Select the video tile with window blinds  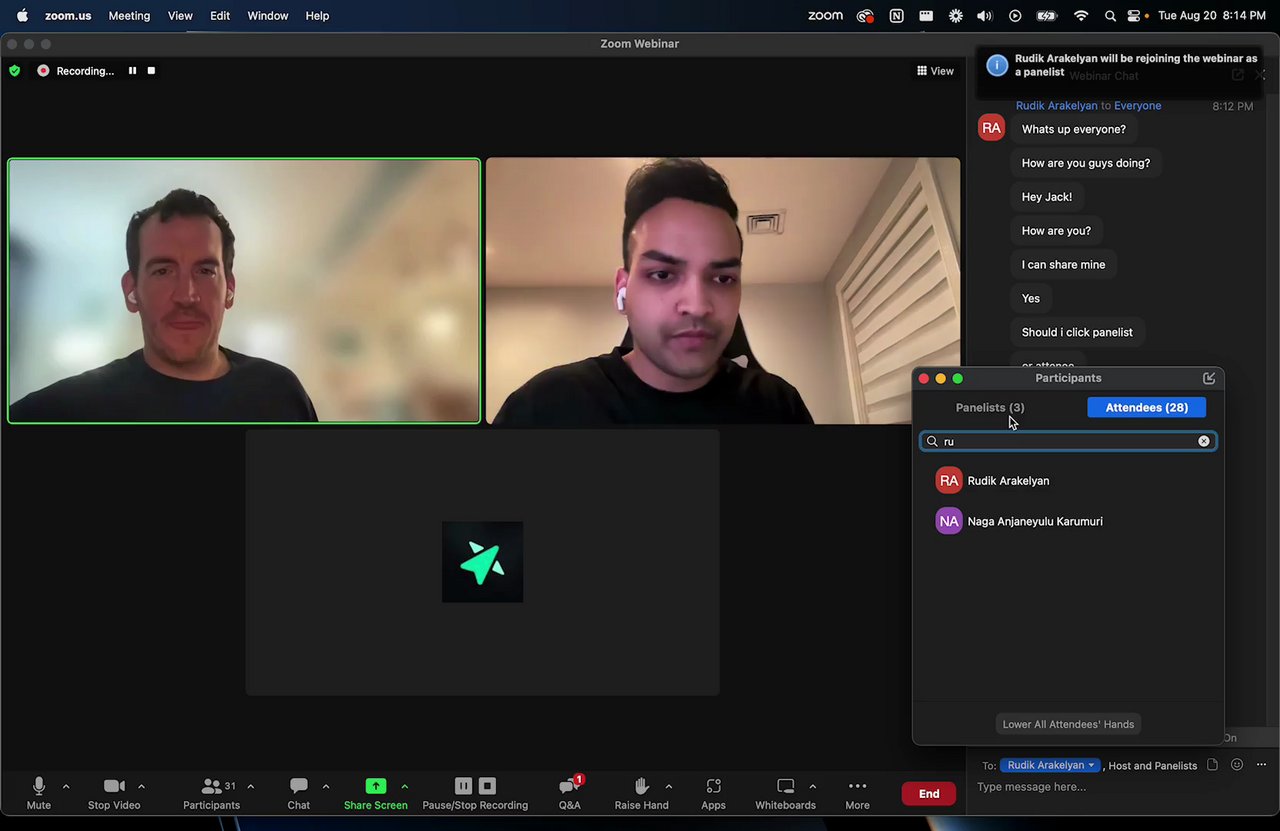tap(722, 291)
